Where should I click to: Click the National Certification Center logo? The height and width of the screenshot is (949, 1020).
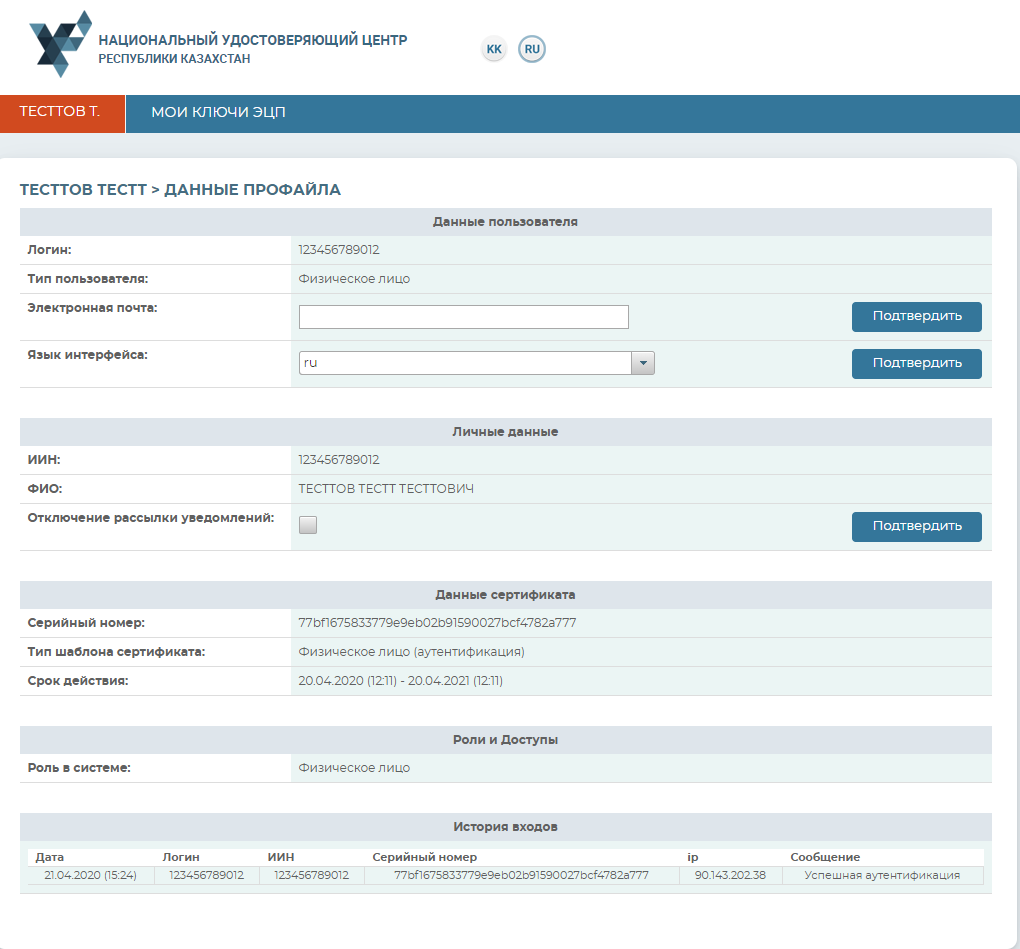(x=60, y=45)
